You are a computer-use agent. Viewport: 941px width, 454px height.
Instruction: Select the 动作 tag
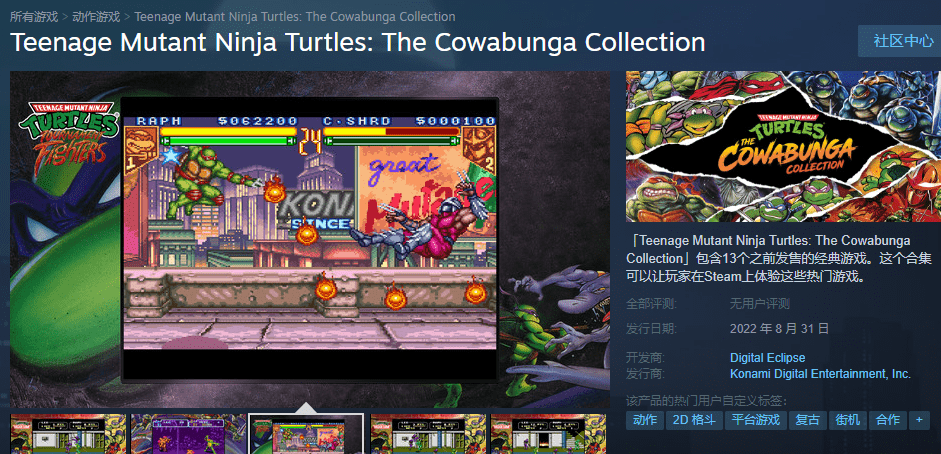645,420
